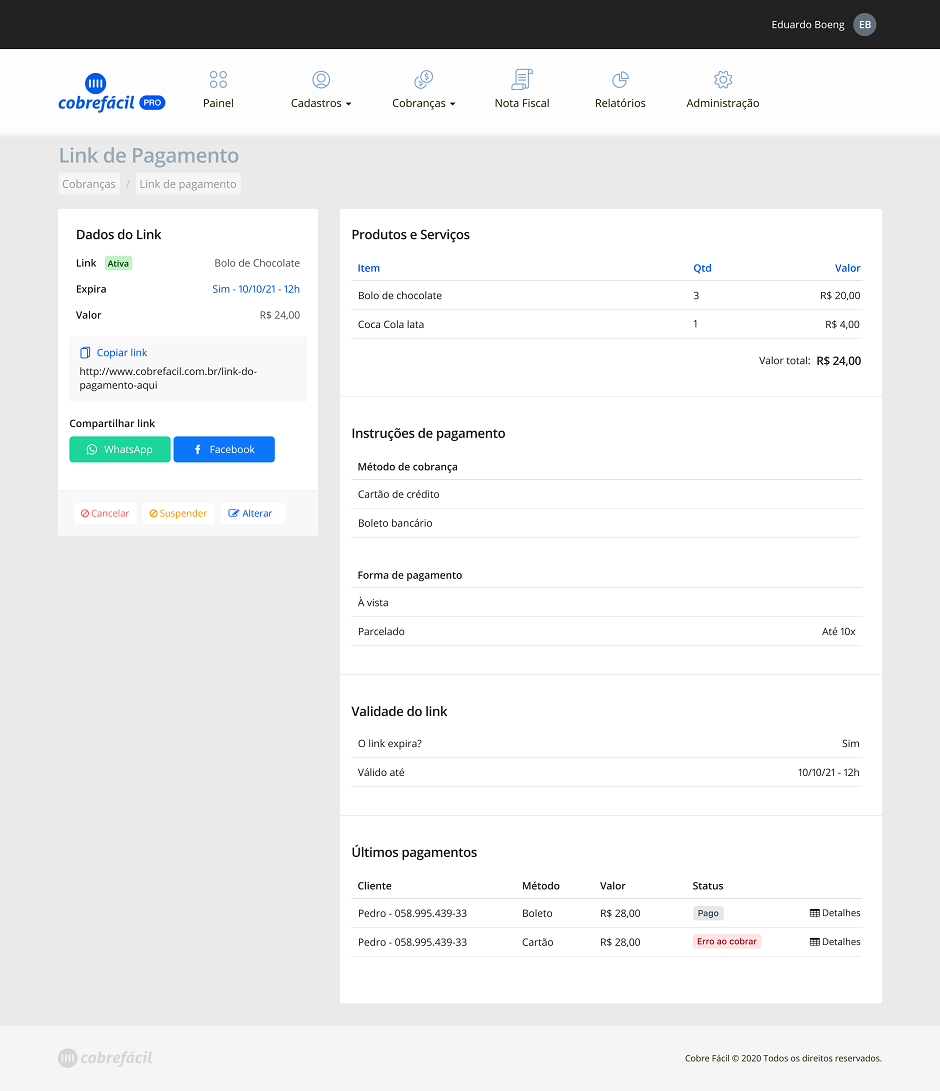The height and width of the screenshot is (1091, 940).
Task: Go to Cobranças breadcrumb
Action: [89, 184]
